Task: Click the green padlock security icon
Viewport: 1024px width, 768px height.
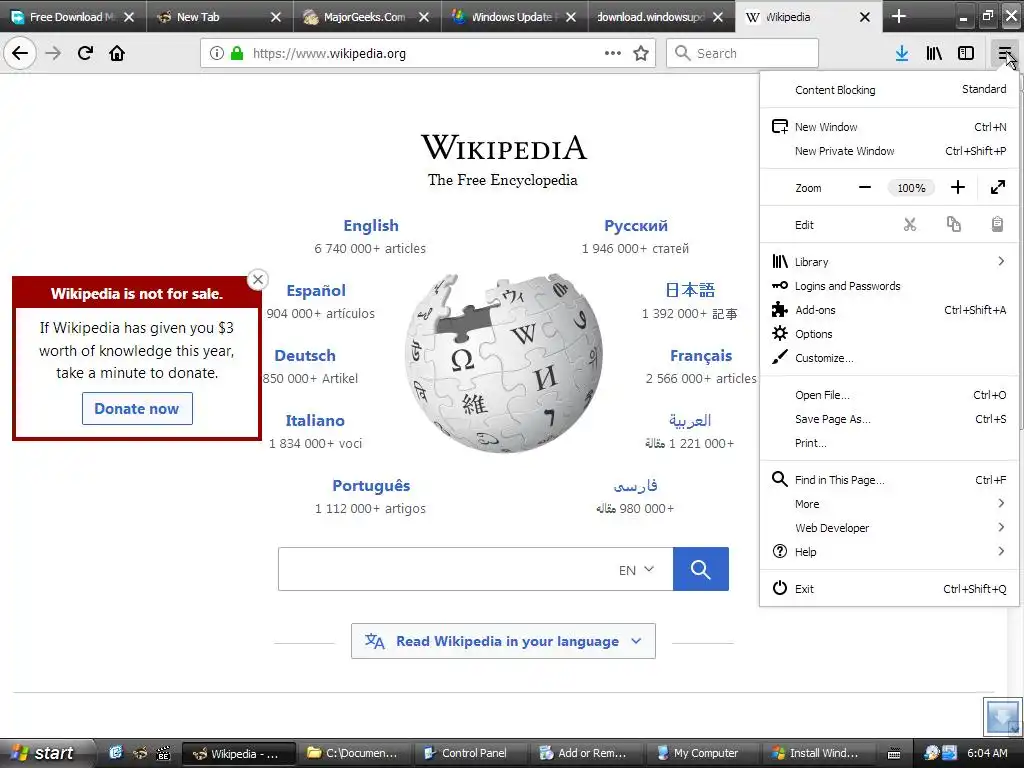Action: point(237,53)
